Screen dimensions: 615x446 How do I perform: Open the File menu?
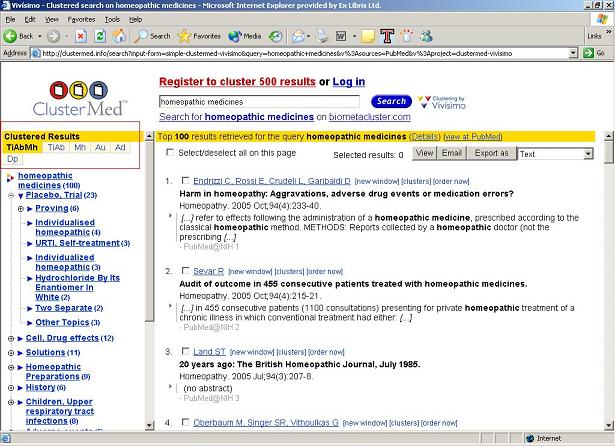click(11, 19)
